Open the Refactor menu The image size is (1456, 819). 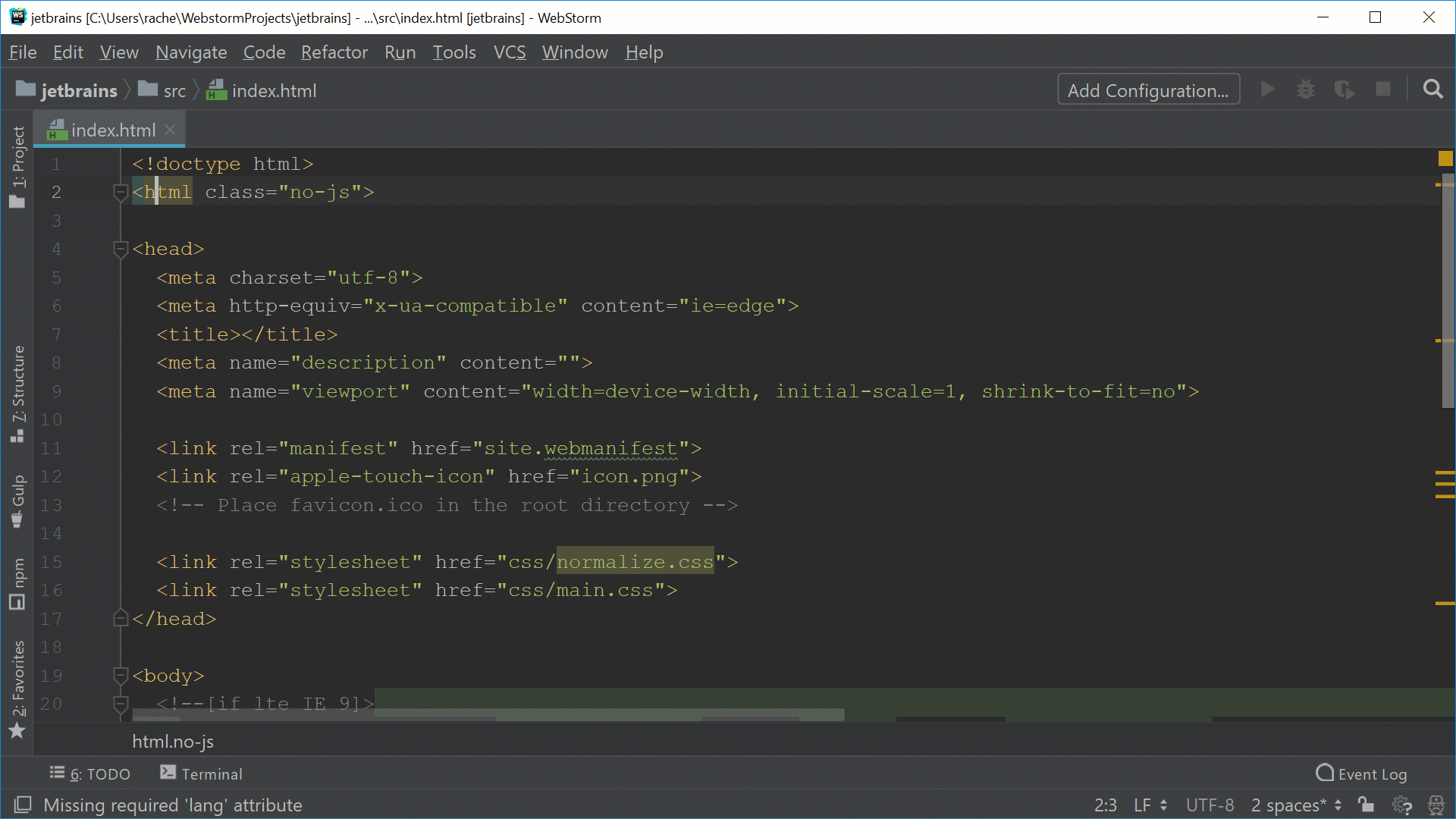pyautogui.click(x=334, y=52)
